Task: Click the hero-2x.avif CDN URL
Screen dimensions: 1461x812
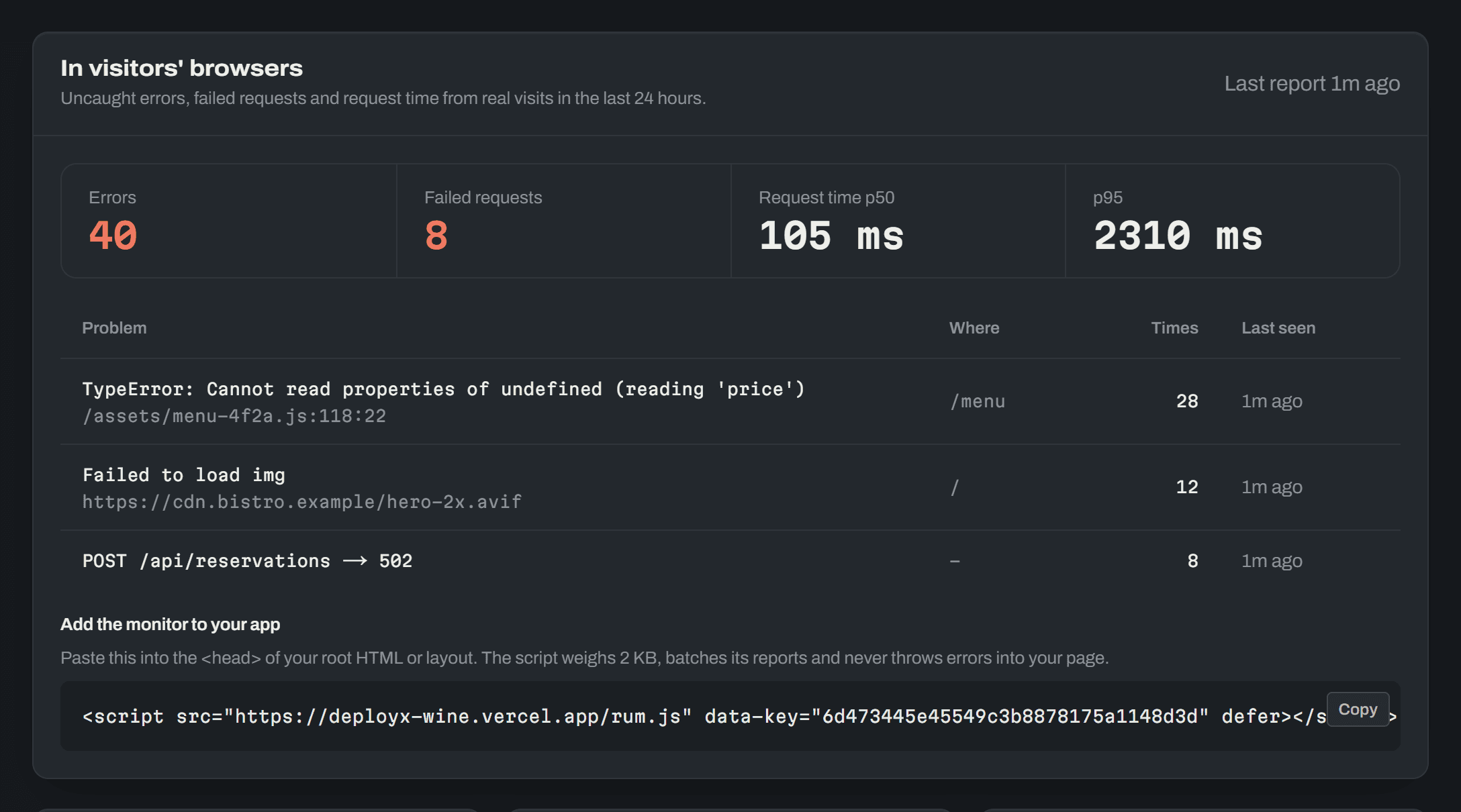Action: click(302, 502)
